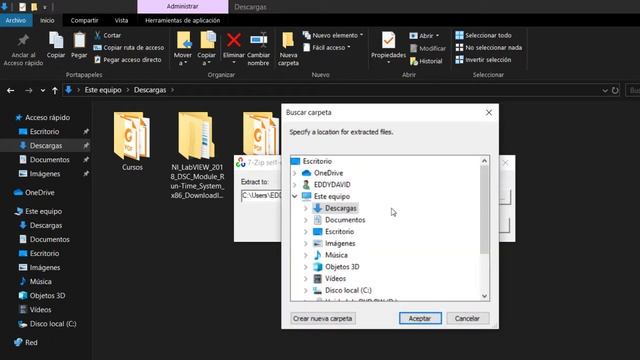Click Seleccionar todo
Screen dimensions: 640x360
pyautogui.click(x=484, y=36)
